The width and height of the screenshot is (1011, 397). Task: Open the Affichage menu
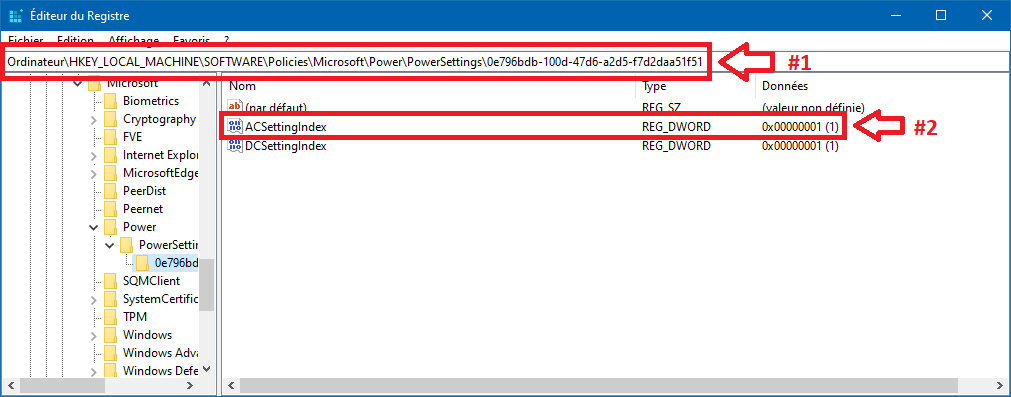coord(133,40)
